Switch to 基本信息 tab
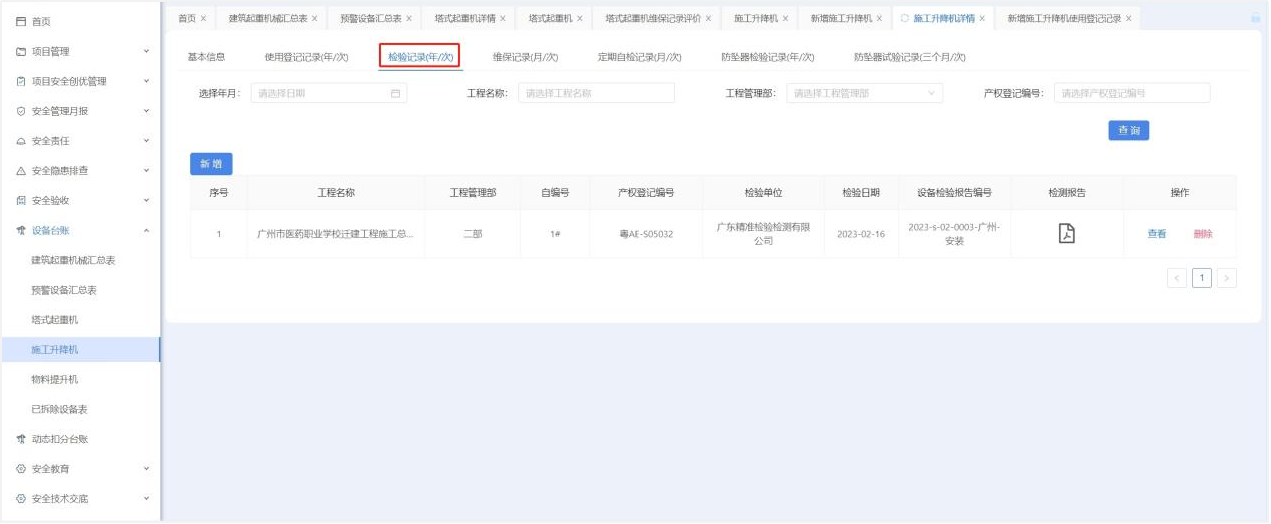The image size is (1271, 524). 206,57
